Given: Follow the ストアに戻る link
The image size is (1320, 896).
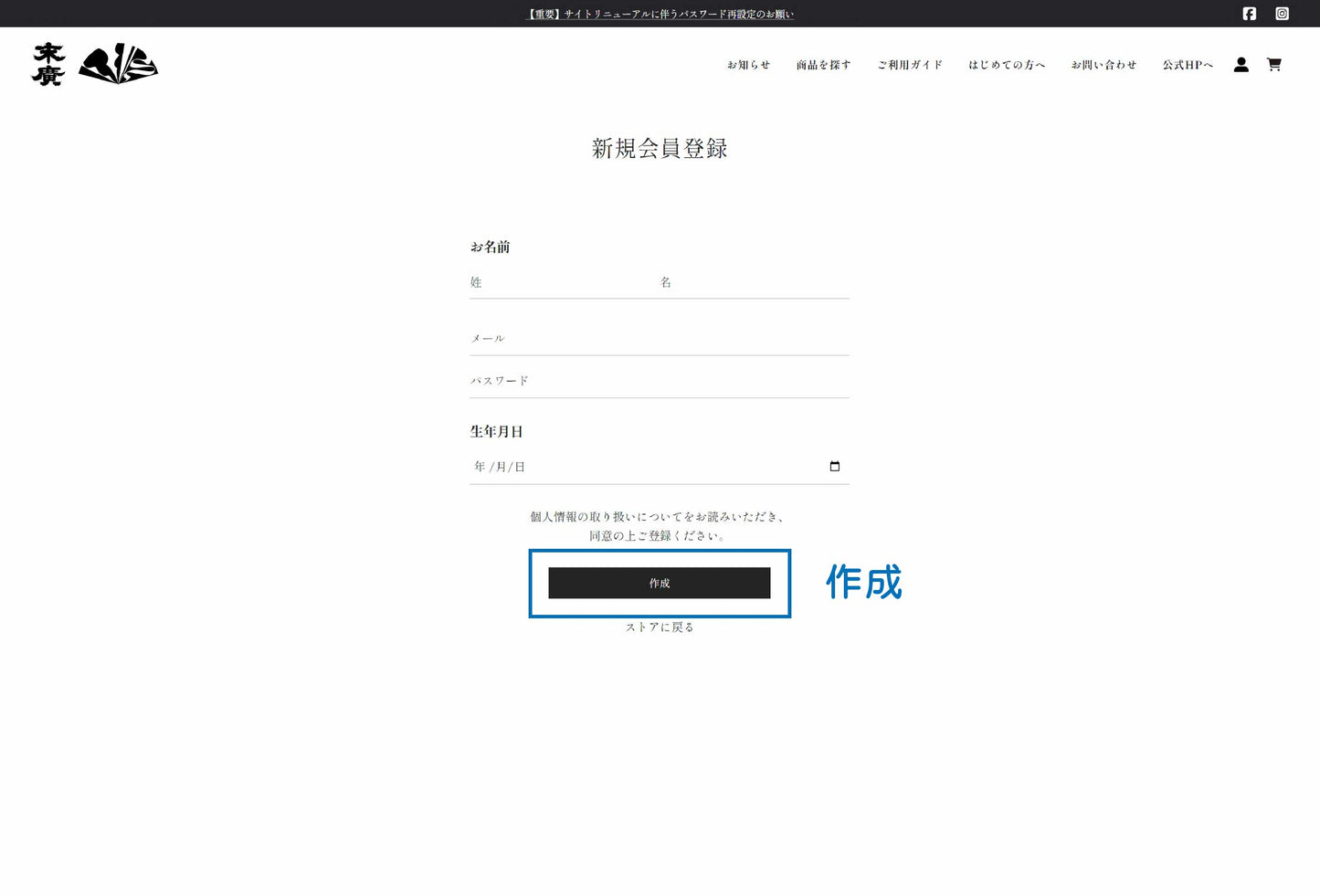Looking at the screenshot, I should (659, 627).
